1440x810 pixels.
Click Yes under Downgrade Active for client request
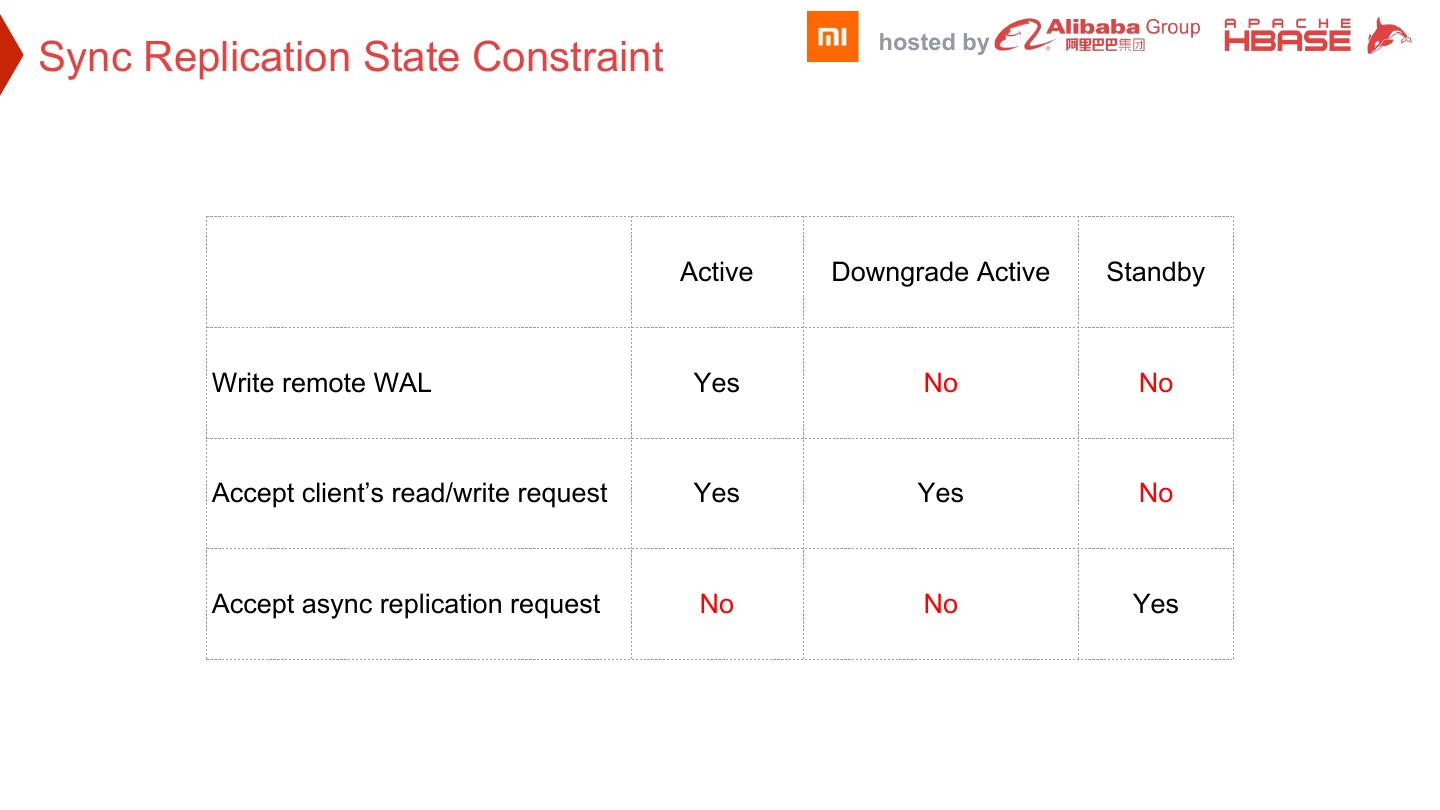[x=940, y=493]
